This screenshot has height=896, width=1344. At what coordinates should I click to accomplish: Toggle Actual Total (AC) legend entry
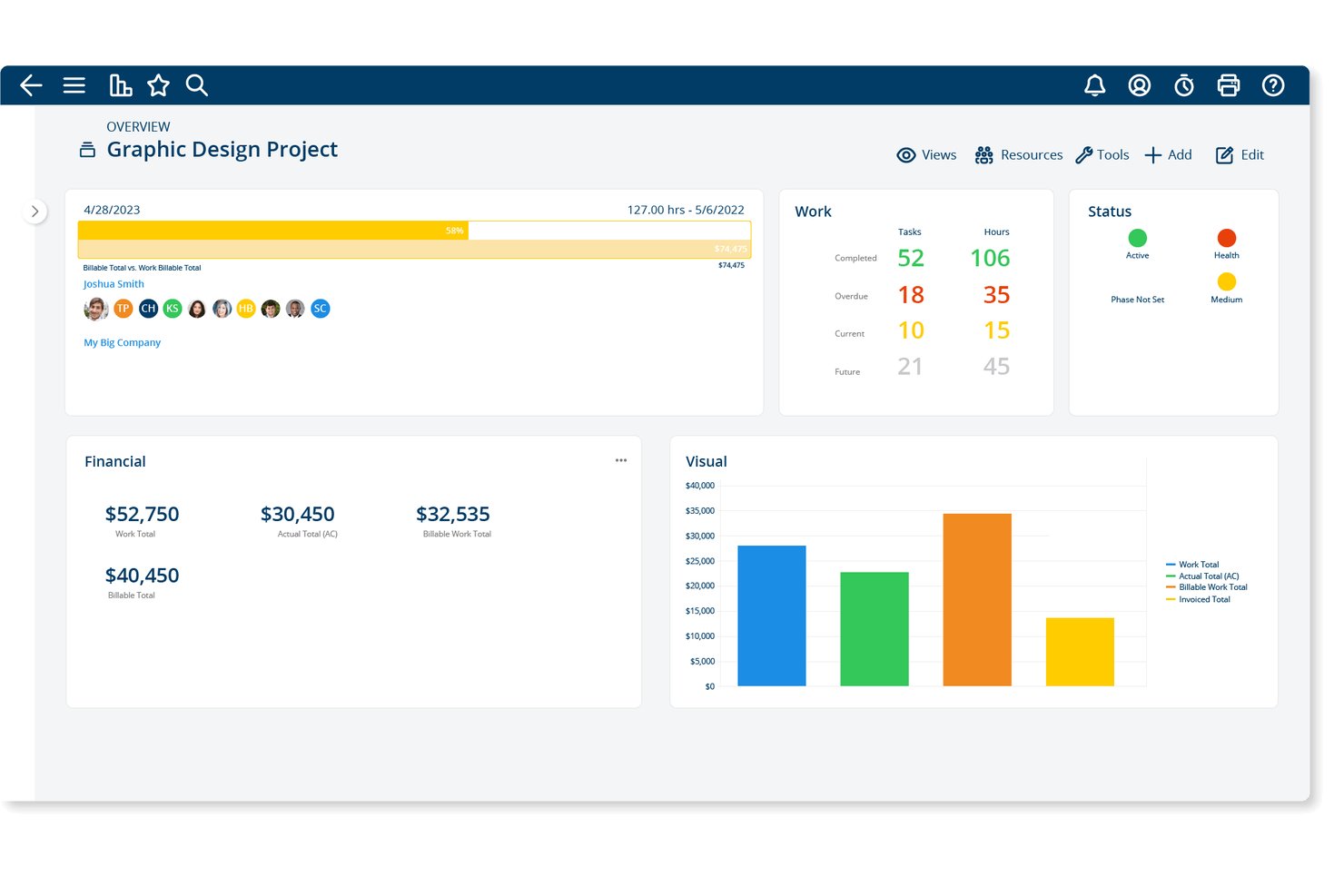[1202, 576]
